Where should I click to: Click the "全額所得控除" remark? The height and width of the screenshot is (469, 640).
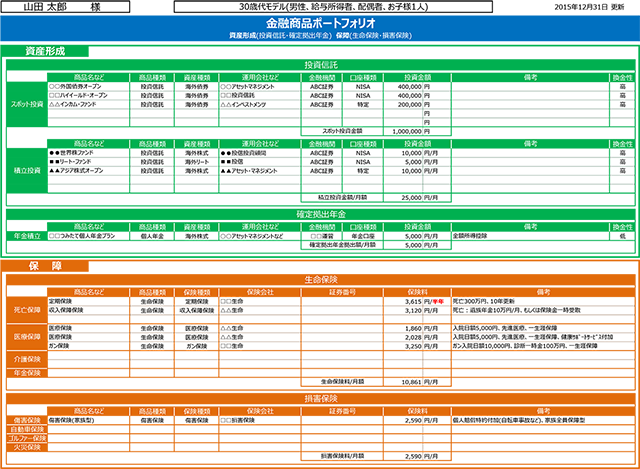pos(469,236)
